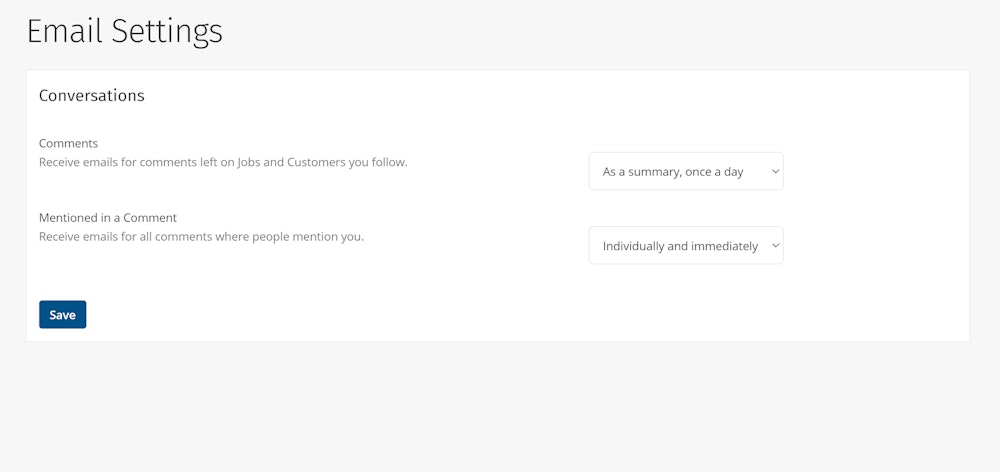Click the Save button
The width and height of the screenshot is (1000, 472).
click(x=62, y=314)
